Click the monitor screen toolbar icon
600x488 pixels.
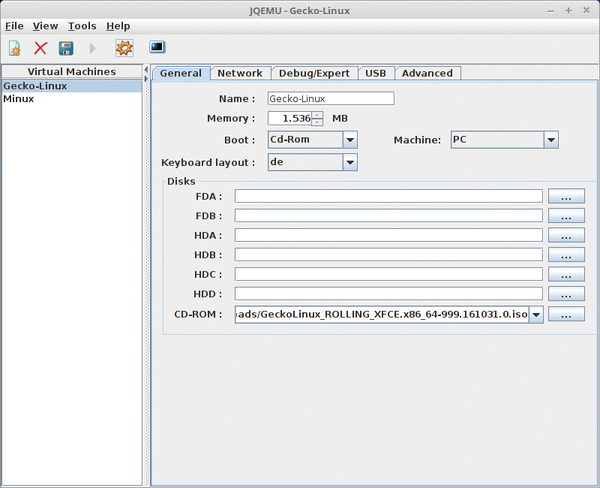157,47
